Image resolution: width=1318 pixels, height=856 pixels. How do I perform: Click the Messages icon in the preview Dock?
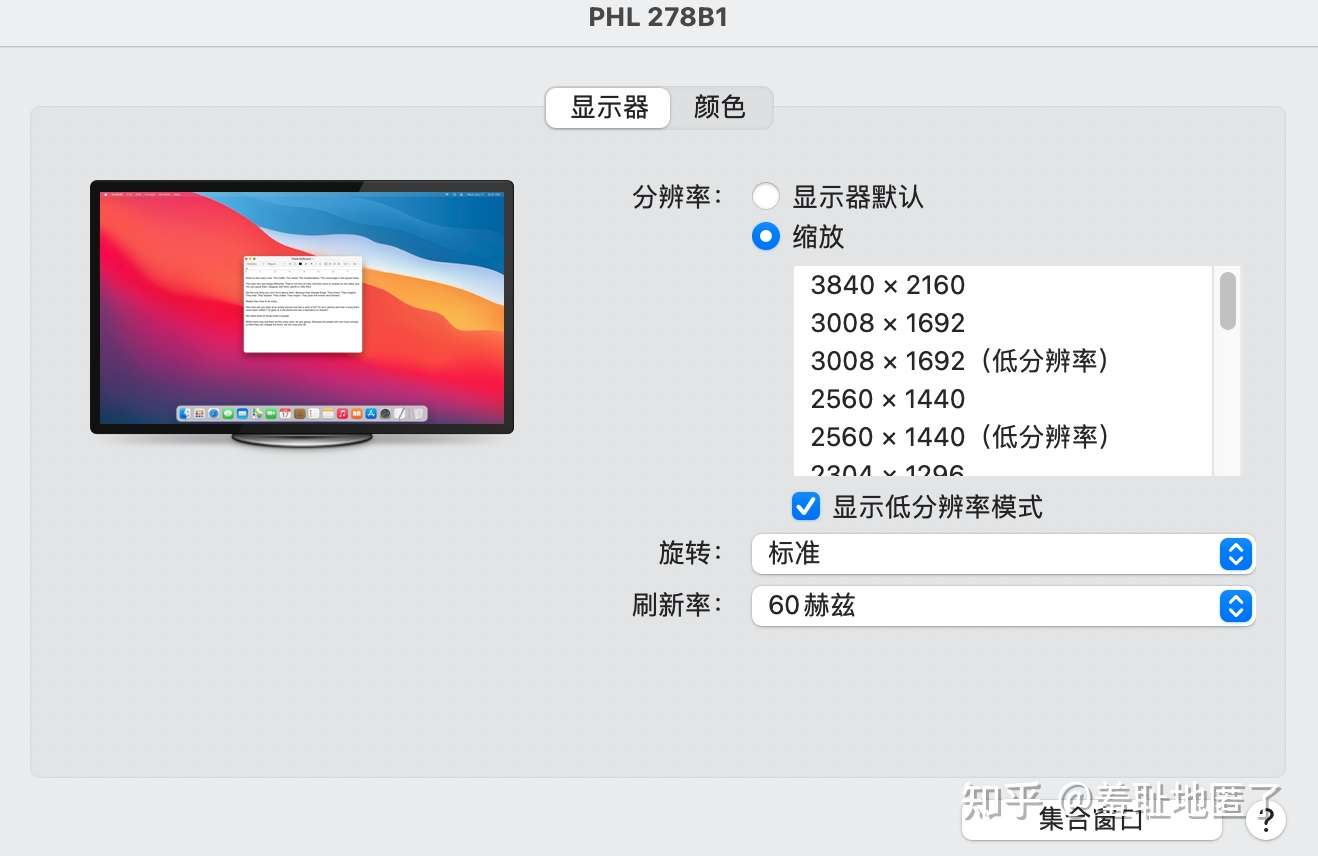(x=228, y=413)
